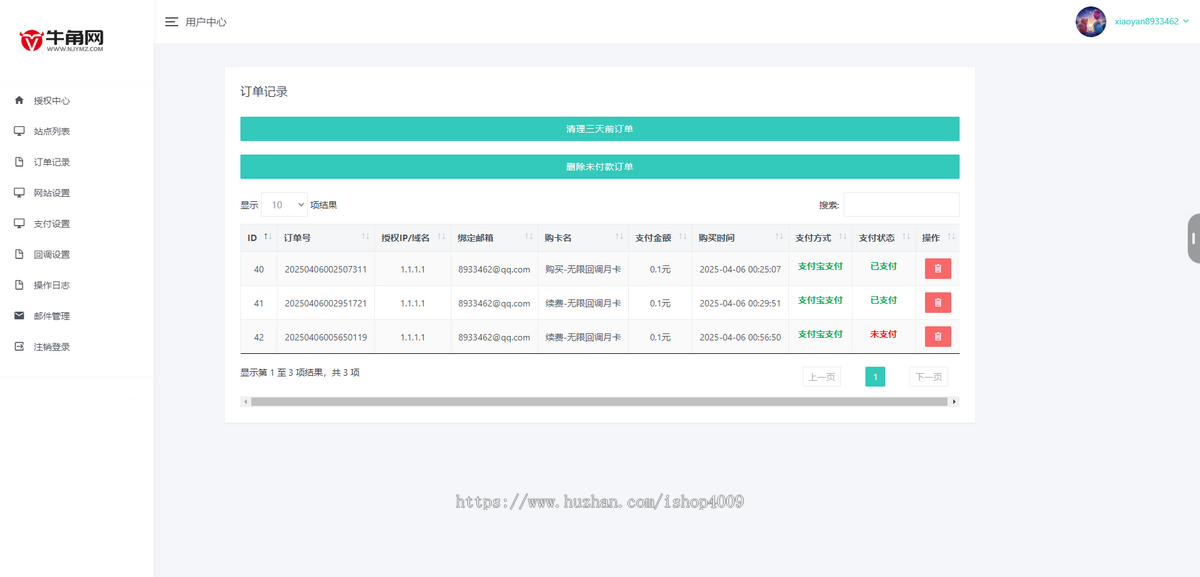Sort by 支付状态 column
The width and height of the screenshot is (1200, 577).
pos(883,238)
